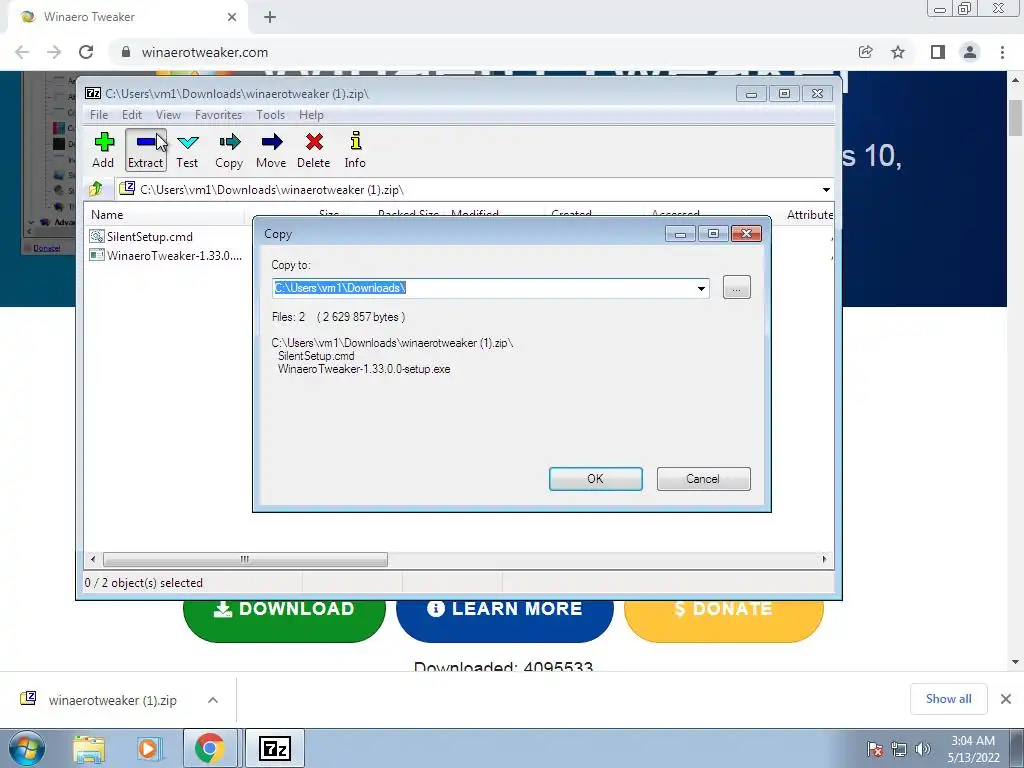Click the Extract toolbar icon
This screenshot has width=1024, height=768.
[146, 150]
